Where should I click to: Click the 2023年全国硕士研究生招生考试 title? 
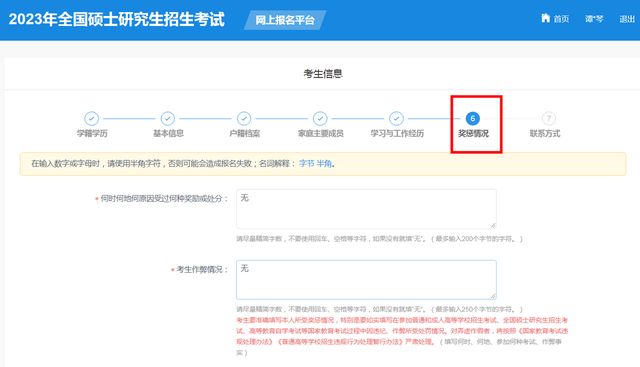point(117,19)
